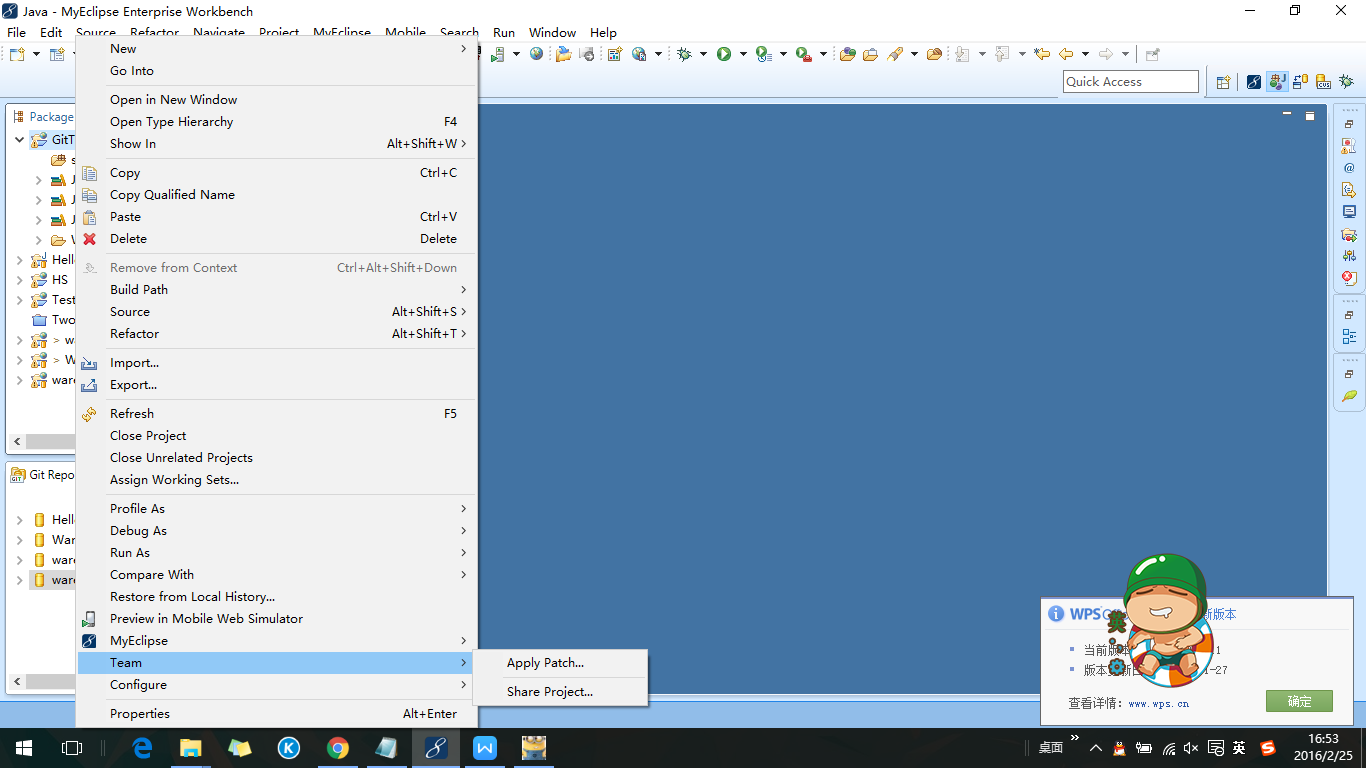This screenshot has width=1366, height=768.
Task: Open the www.wps.cn link
Action: (x=1158, y=703)
